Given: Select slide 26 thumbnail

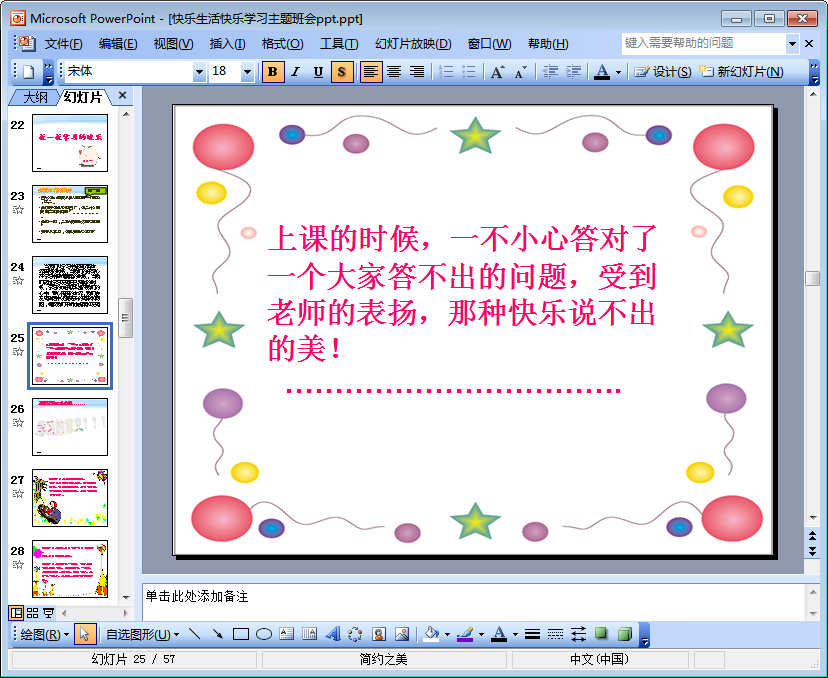Looking at the screenshot, I should click(x=70, y=427).
